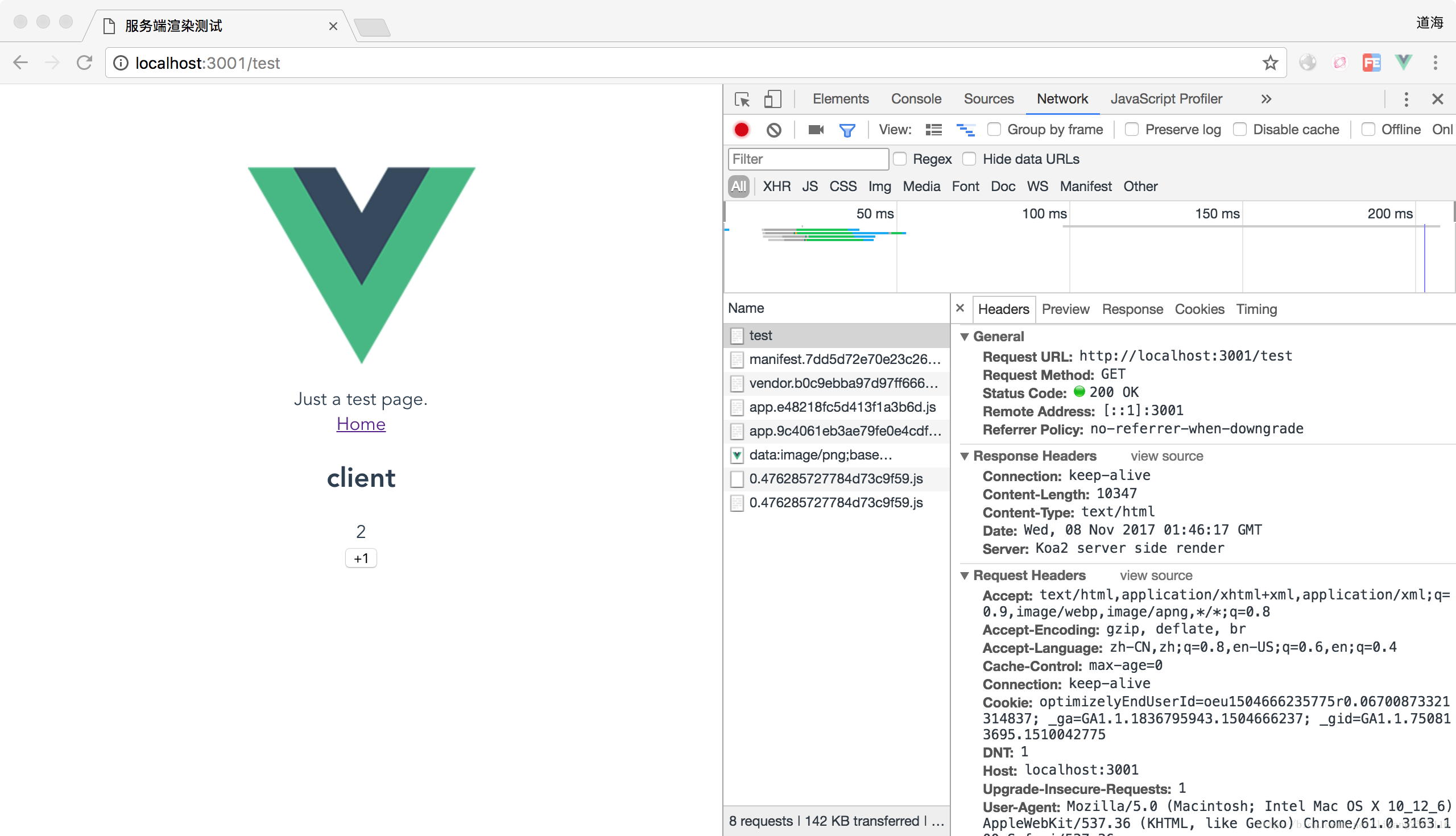
Task: Toggle the capture screenshots camera icon
Action: (x=815, y=130)
